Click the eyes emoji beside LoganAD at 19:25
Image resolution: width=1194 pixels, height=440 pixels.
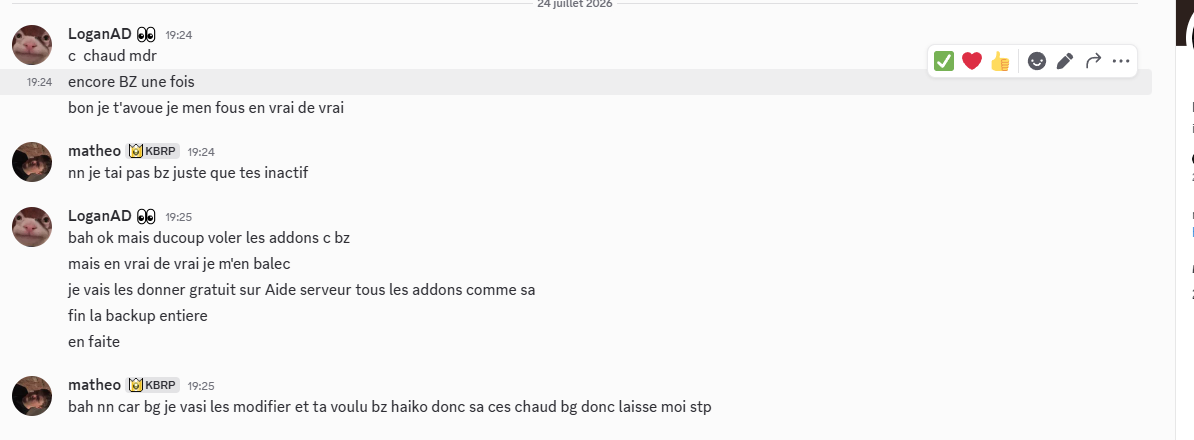[x=146, y=216]
